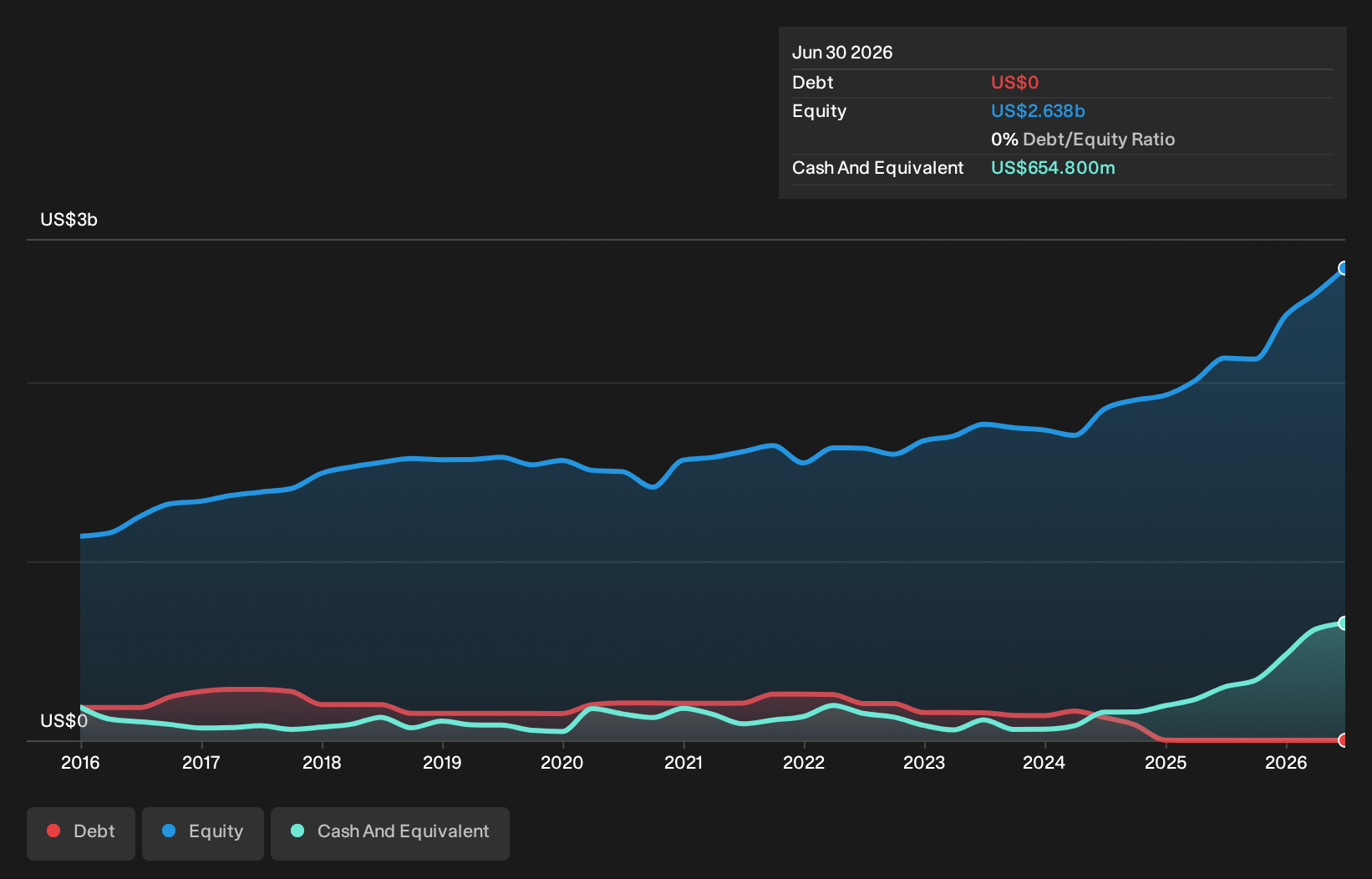The width and height of the screenshot is (1372, 879).
Task: Select the 2025 x-axis label
Action: click(x=1166, y=763)
